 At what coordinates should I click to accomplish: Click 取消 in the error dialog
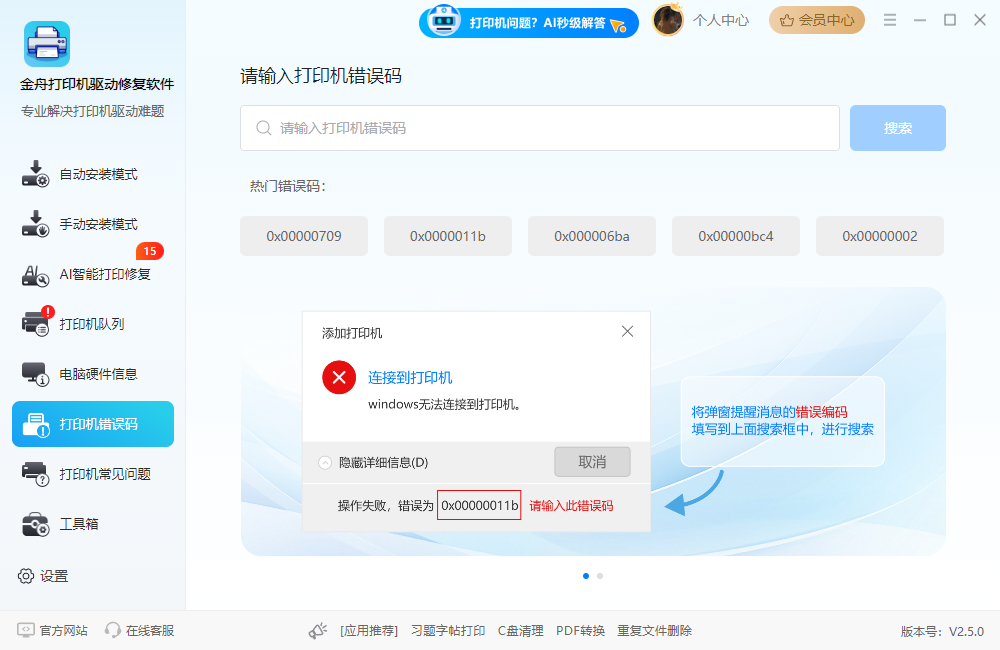[x=592, y=461]
